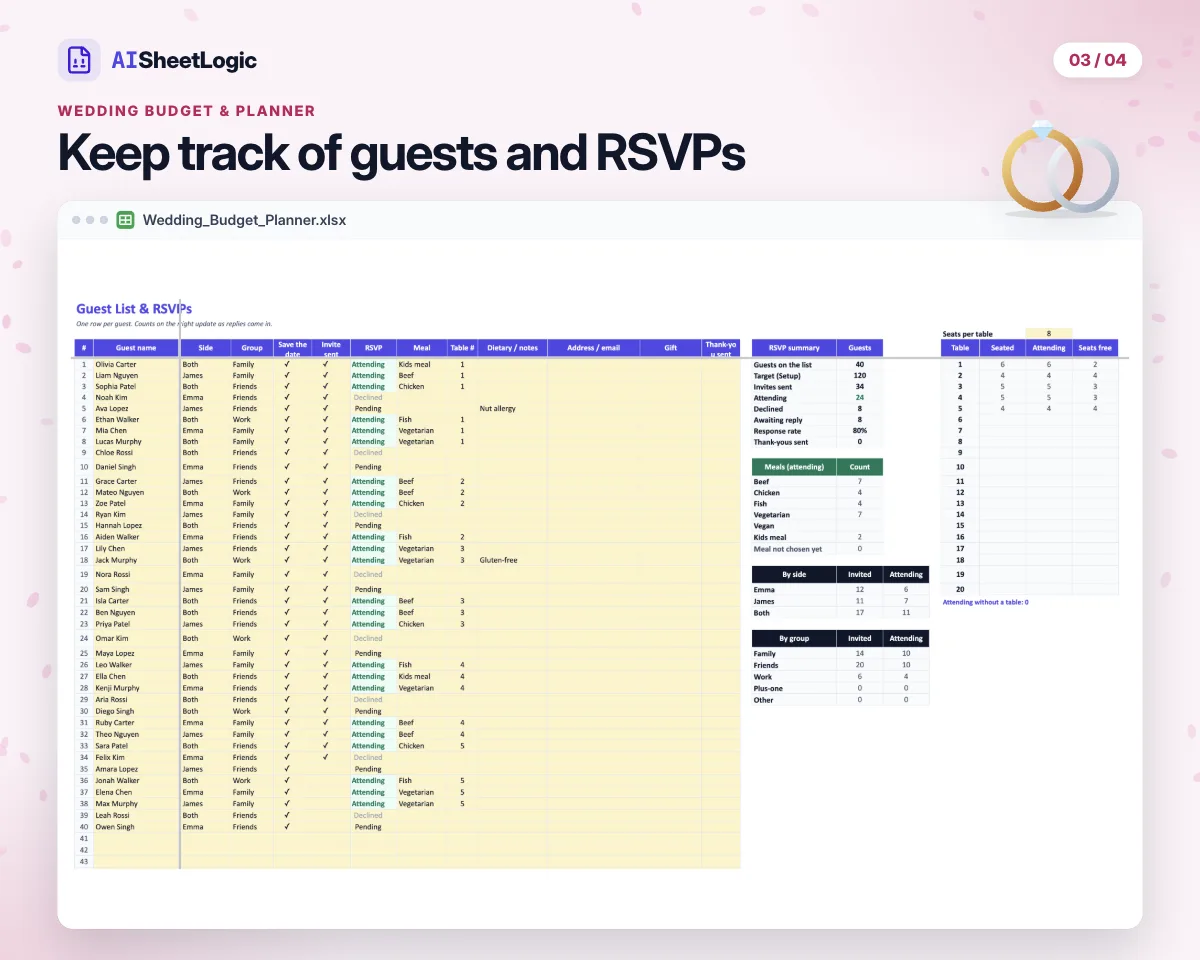Screen dimensions: 1200x960
Task: Select the Leah Rossi guest name cell
Action: tap(136, 815)
